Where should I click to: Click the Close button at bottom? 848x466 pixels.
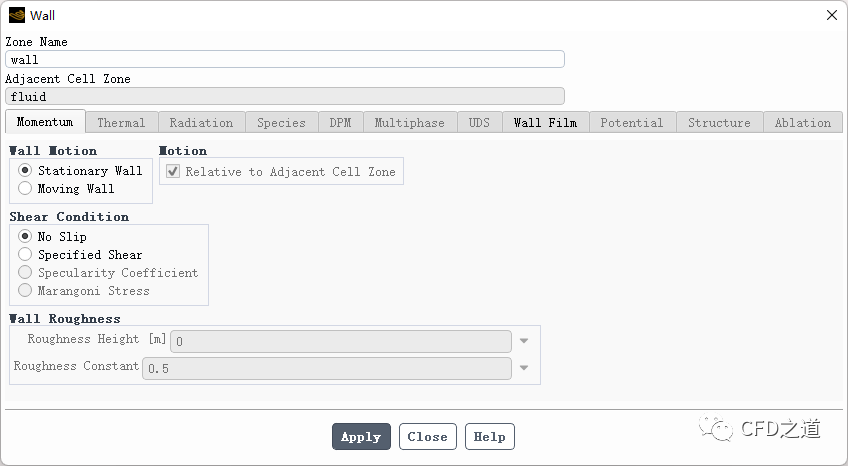click(x=427, y=437)
